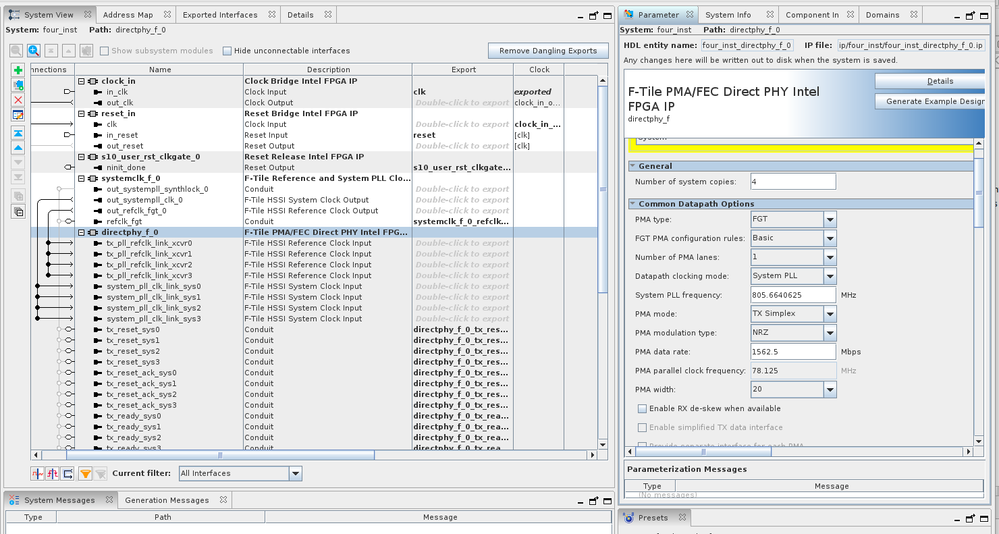Viewport: 999px width, 534px height.
Task: Click the Generate Example Design button
Action: pyautogui.click(x=929, y=101)
